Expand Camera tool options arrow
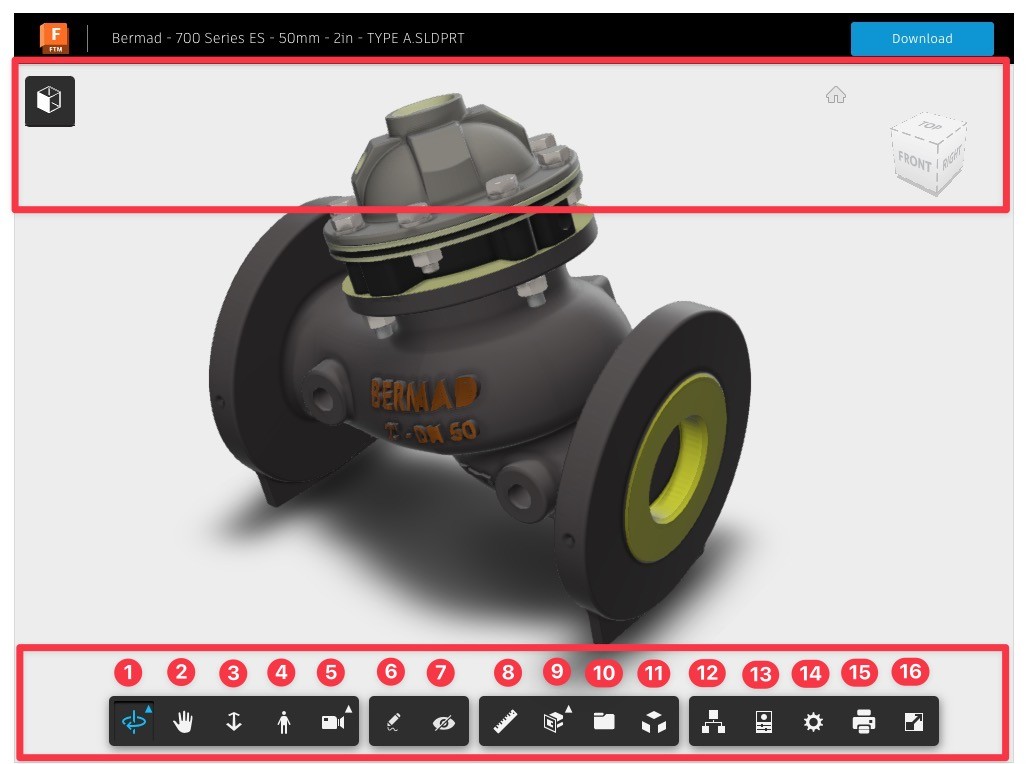The height and width of the screenshot is (764, 1035). pyautogui.click(x=349, y=709)
